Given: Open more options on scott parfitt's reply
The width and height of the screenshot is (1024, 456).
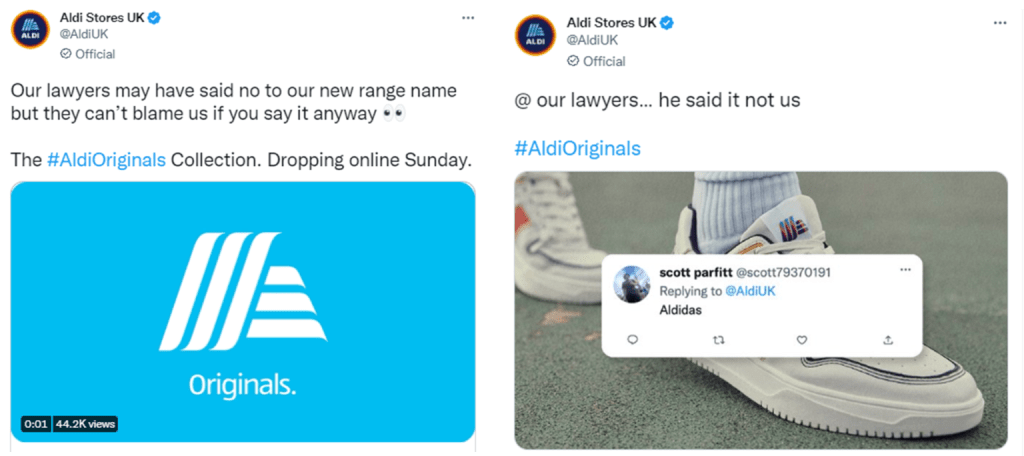Looking at the screenshot, I should pos(905,270).
